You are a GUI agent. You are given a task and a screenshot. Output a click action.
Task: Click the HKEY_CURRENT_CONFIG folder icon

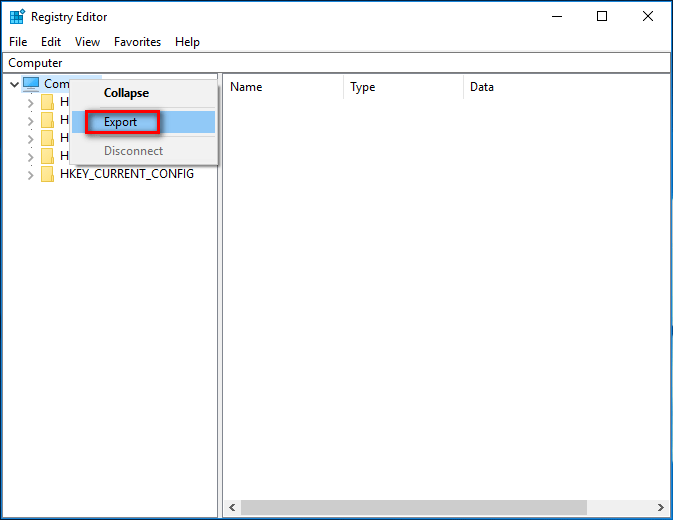click(47, 174)
